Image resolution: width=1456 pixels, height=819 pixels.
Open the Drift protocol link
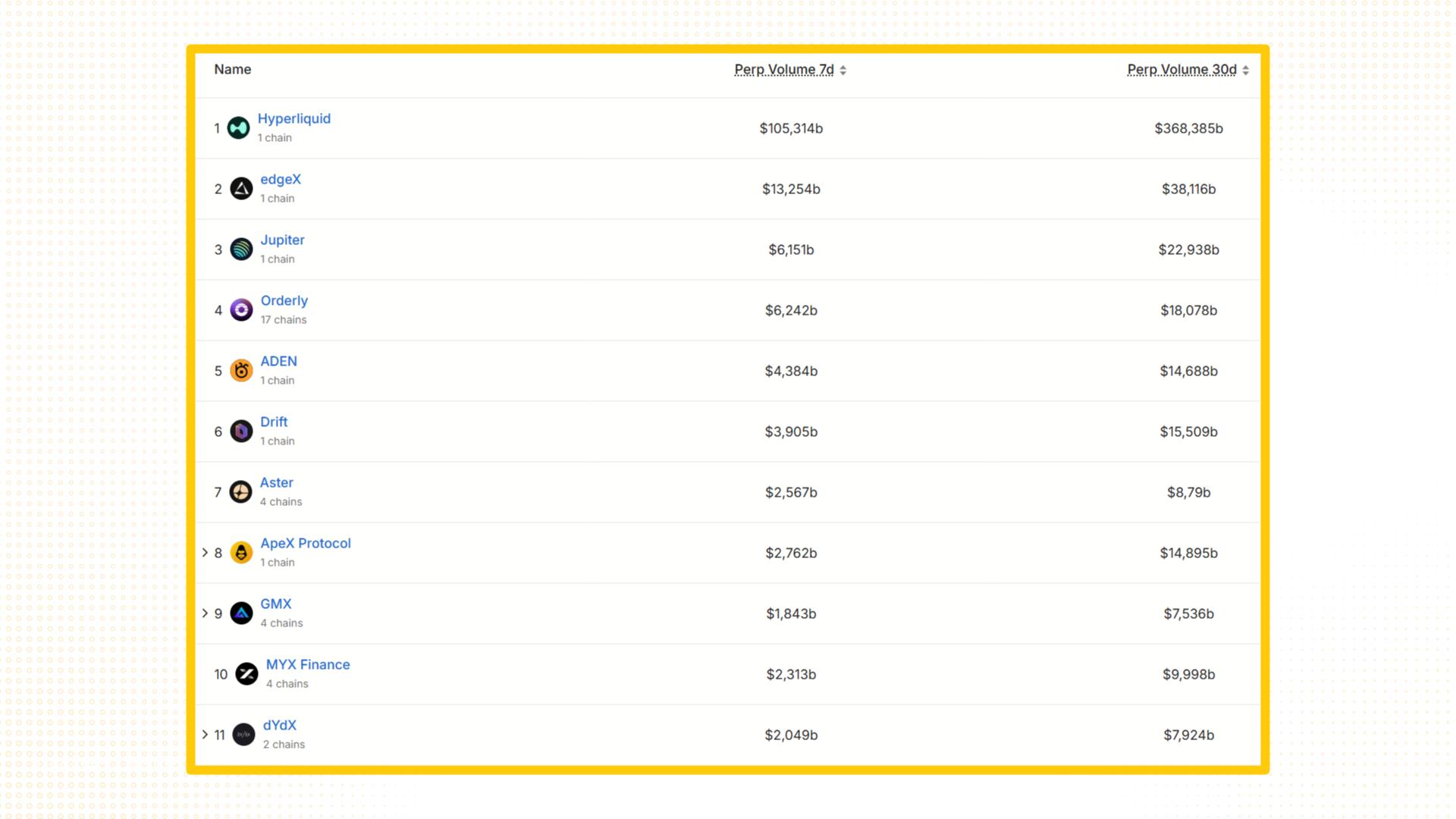(x=274, y=422)
